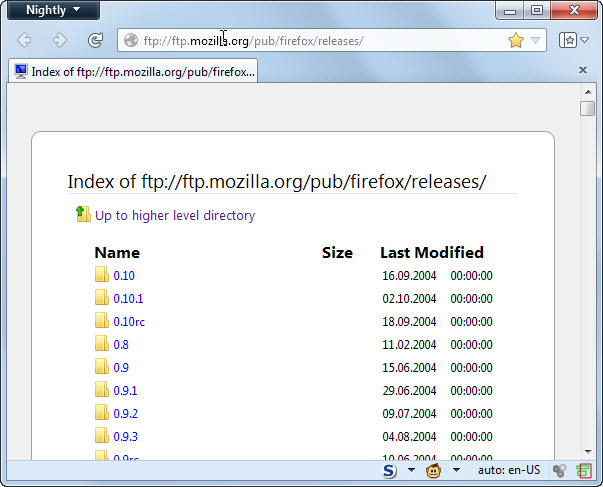Click the date 09.07.2004 in the 0.9.2 row
Viewport: 603px width, 487px height.
409,414
